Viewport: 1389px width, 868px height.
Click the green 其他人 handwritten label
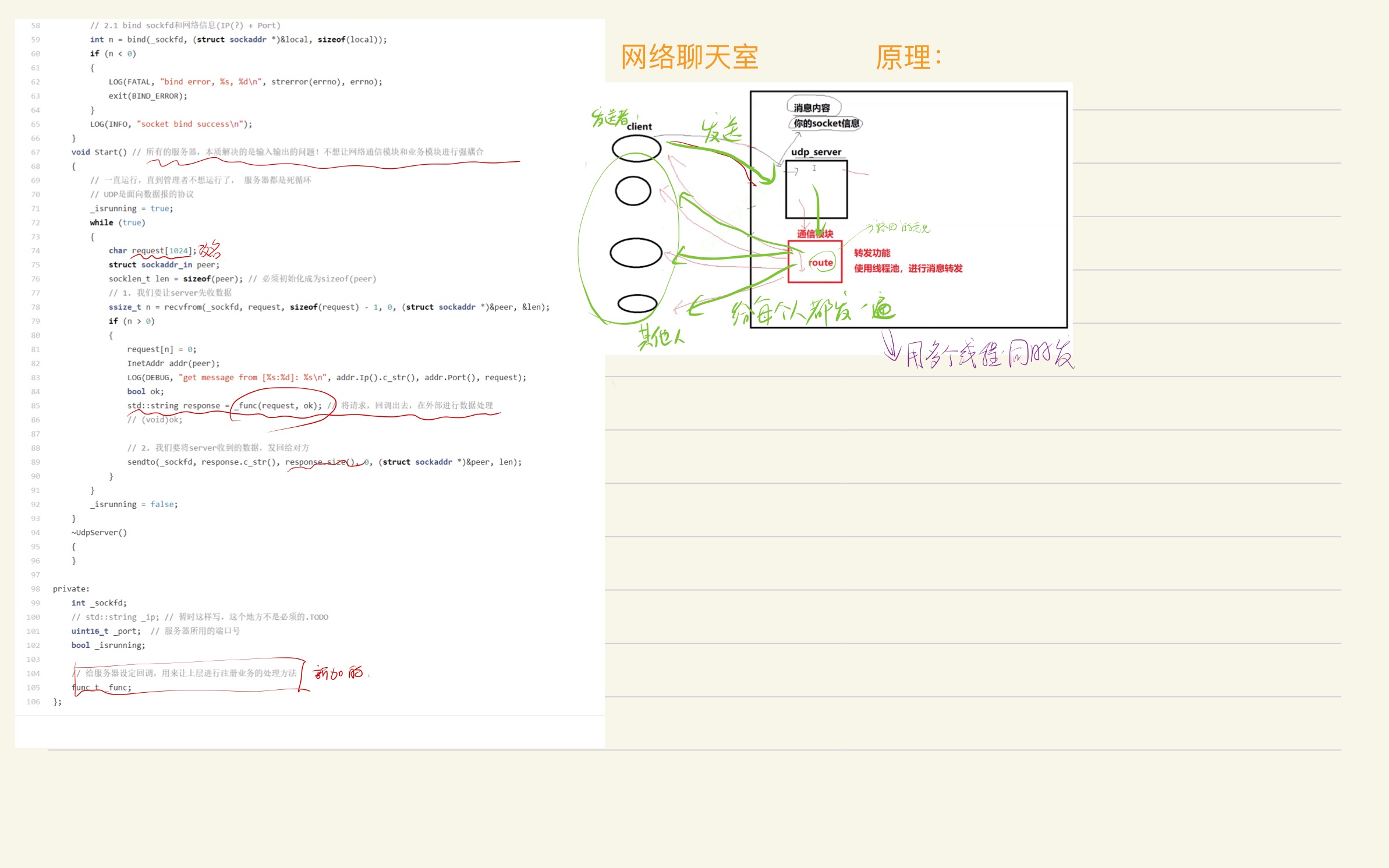coord(661,337)
